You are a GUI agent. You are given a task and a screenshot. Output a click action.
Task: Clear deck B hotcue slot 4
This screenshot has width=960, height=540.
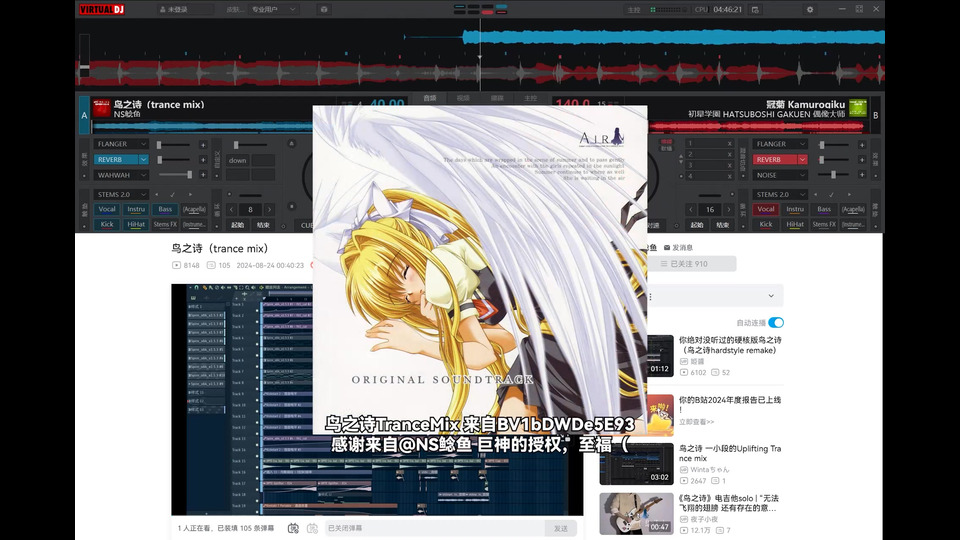click(x=729, y=176)
